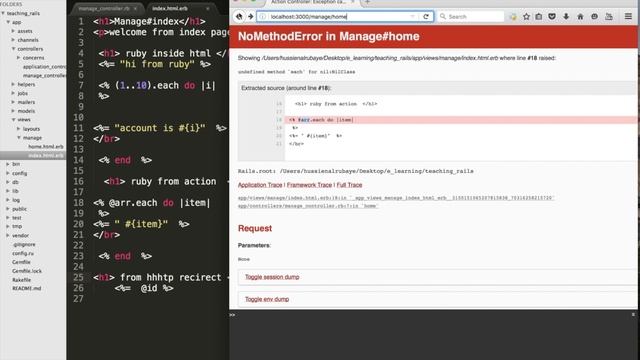Collapse the controllers folder
Viewport: 640px width, 360px height.
13,49
